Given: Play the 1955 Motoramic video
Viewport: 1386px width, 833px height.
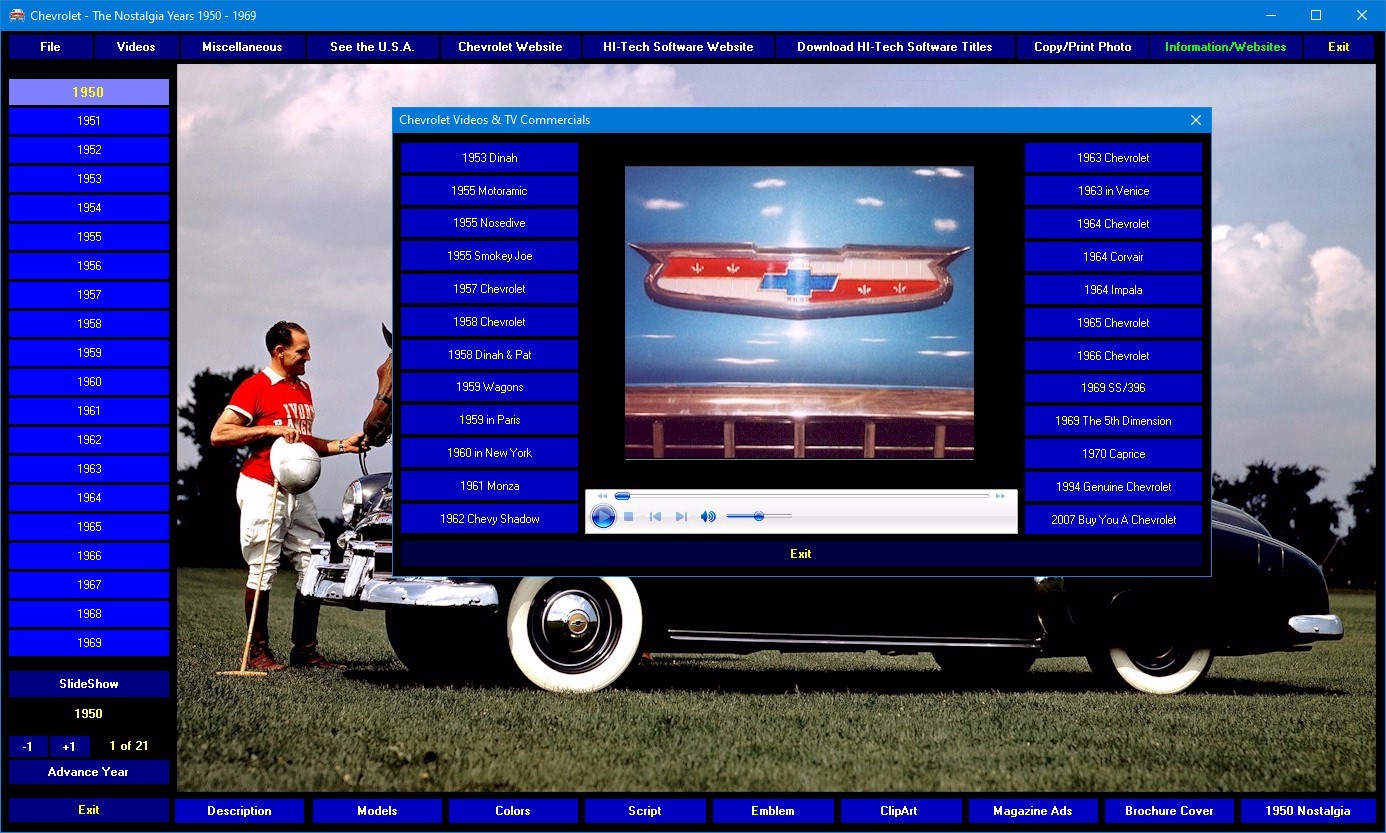Looking at the screenshot, I should coord(489,191).
